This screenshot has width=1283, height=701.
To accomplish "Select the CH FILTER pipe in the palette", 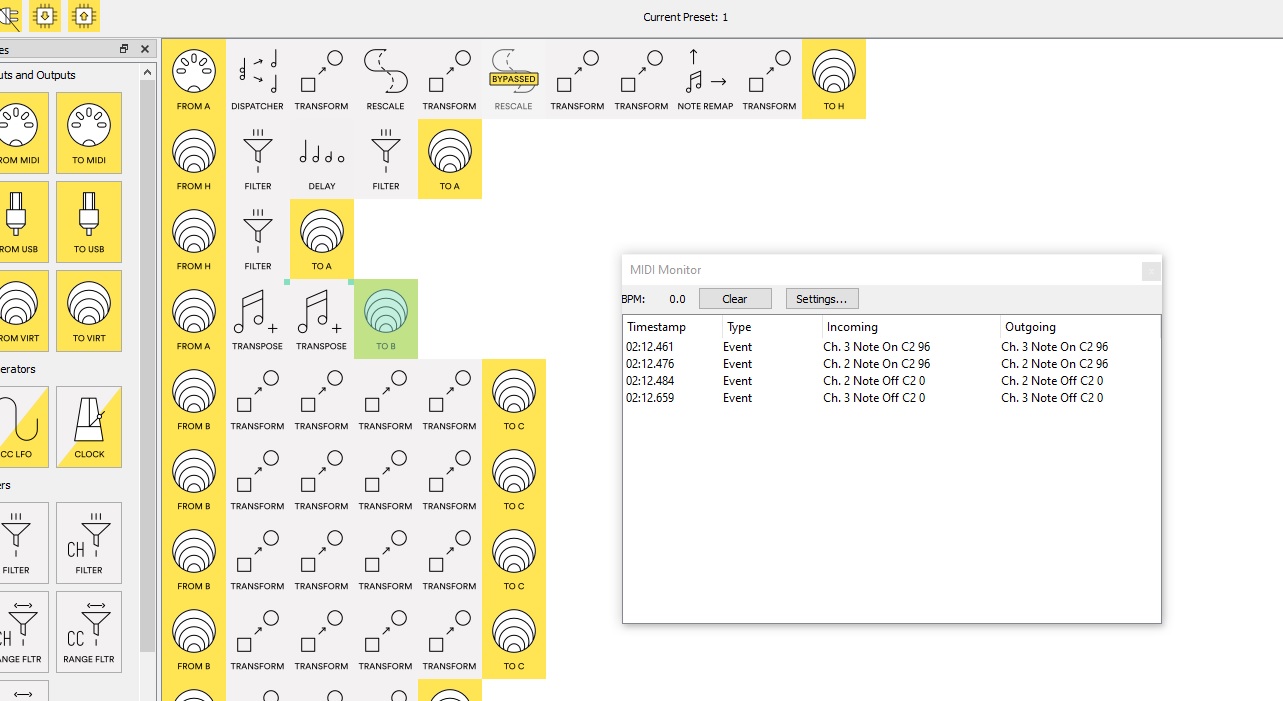I will [x=89, y=543].
